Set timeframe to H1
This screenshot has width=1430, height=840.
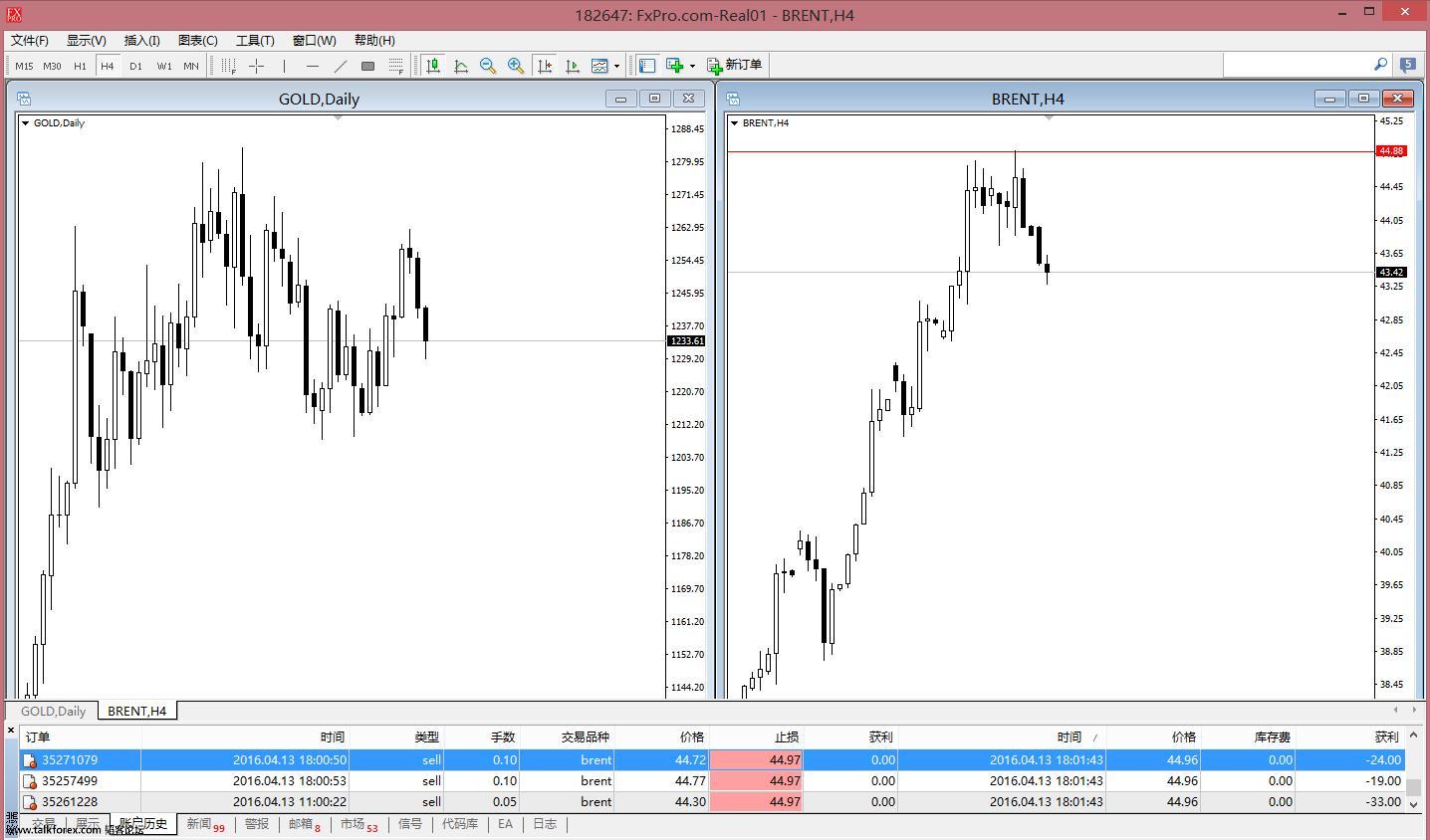point(80,66)
